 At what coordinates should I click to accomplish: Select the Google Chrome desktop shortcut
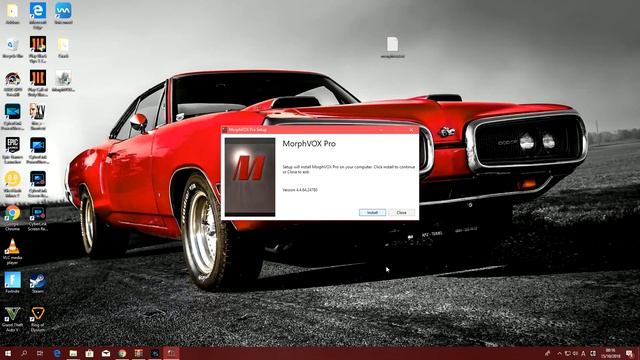(x=12, y=218)
